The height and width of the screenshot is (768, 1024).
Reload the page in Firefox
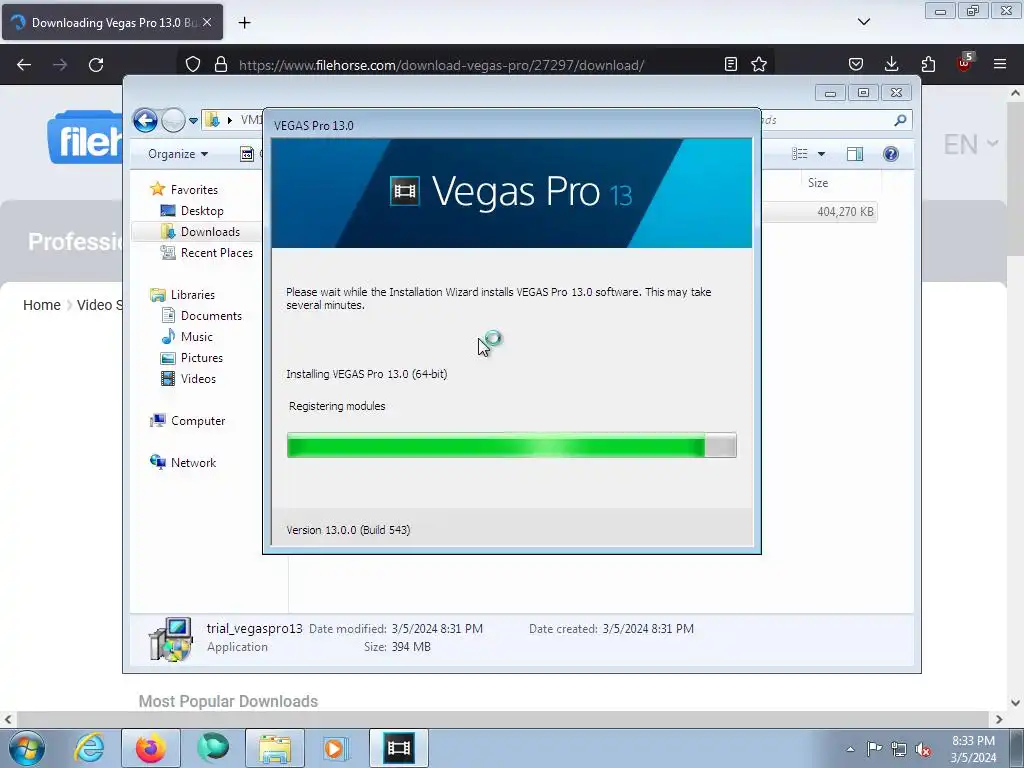pyautogui.click(x=96, y=65)
